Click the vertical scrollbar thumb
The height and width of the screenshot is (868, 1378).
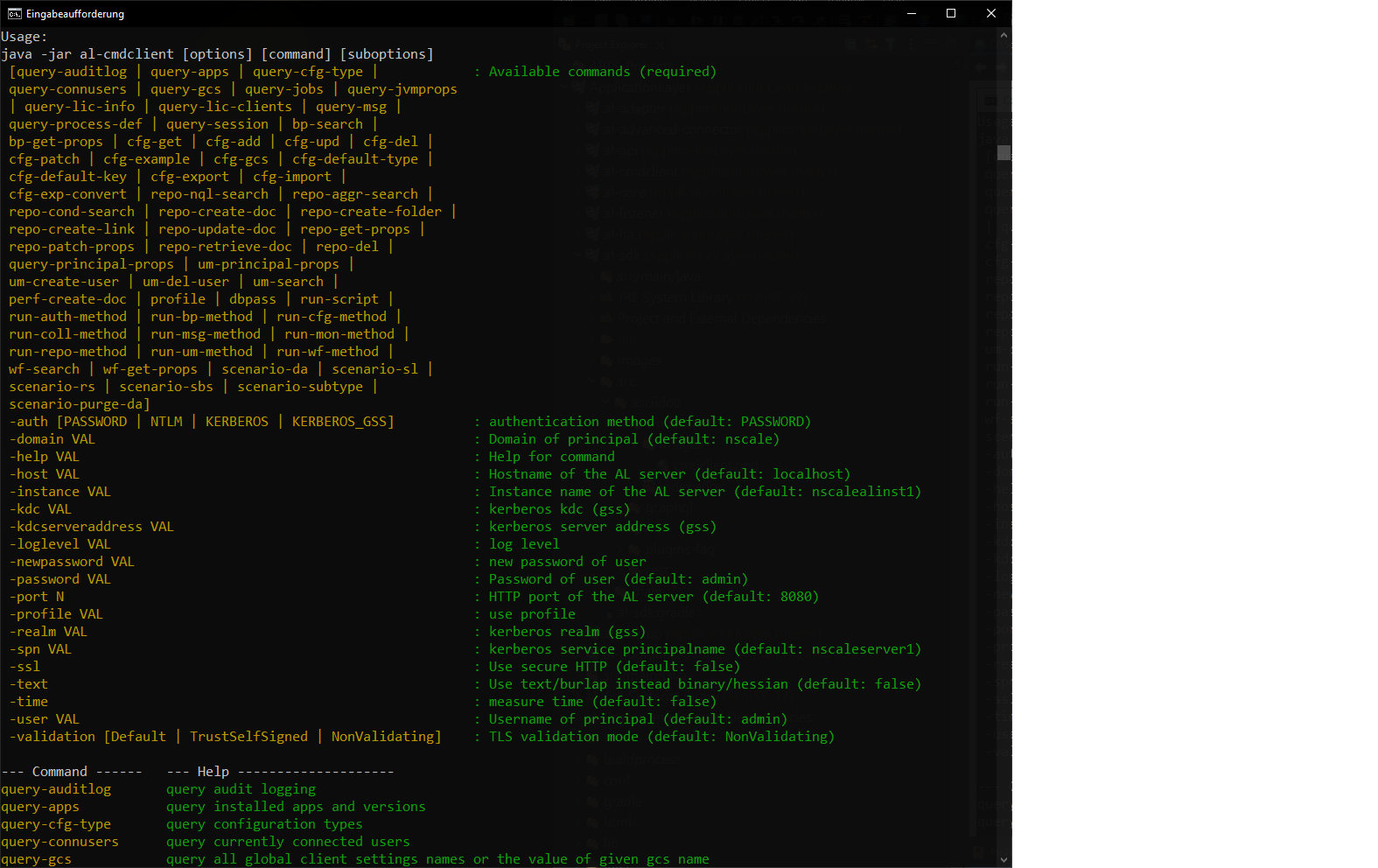1004,152
